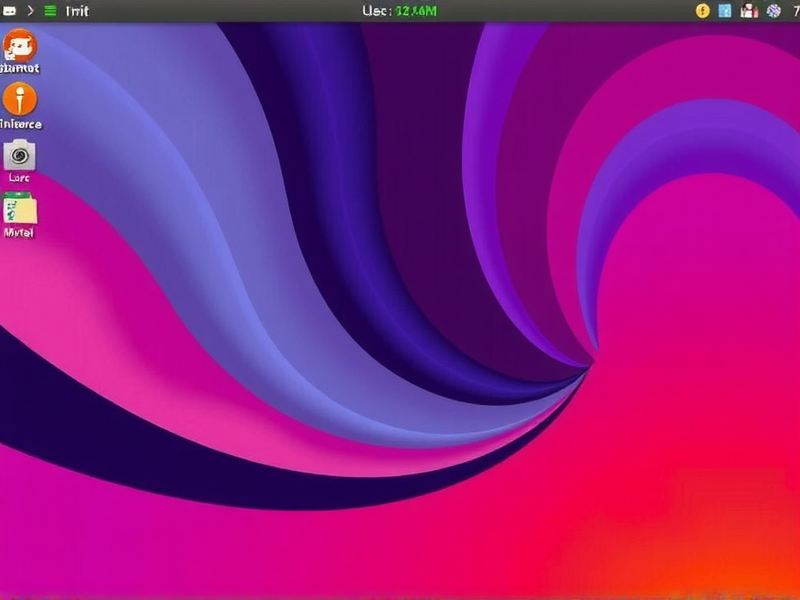Click the green memory usage indicator
This screenshot has width=800, height=600.
click(416, 11)
